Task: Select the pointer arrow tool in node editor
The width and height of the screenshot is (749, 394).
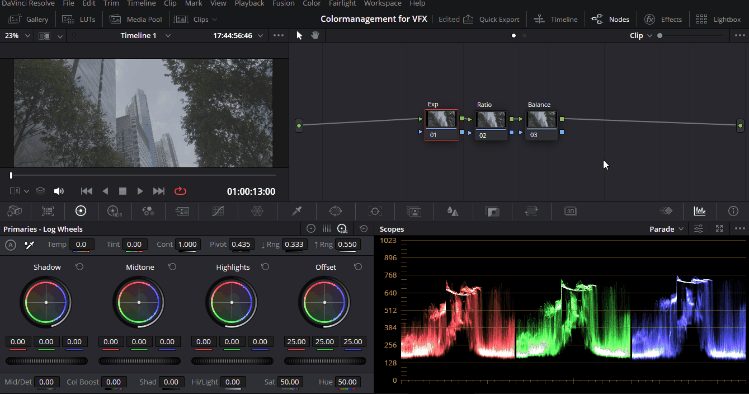Action: [x=299, y=35]
